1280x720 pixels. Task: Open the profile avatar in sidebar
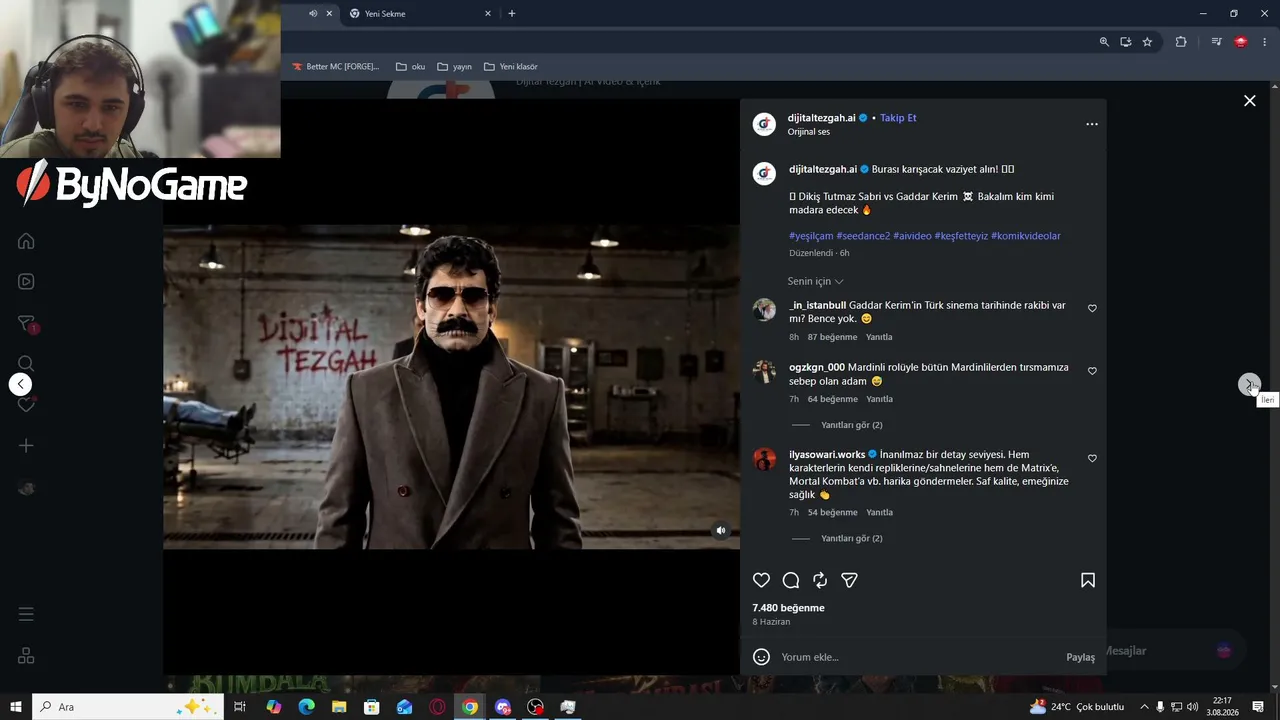[x=26, y=488]
